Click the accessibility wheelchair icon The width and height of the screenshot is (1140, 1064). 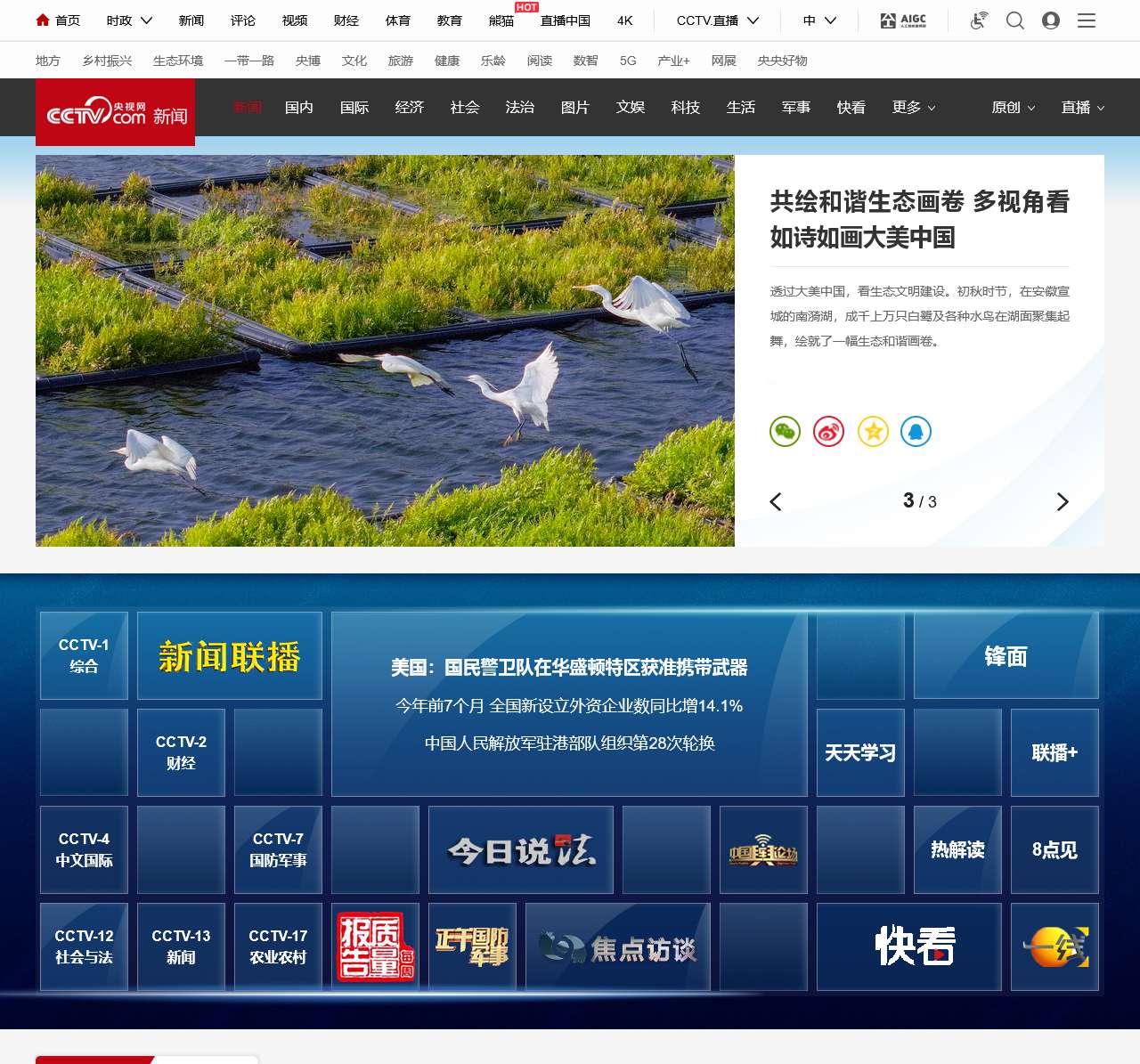pyautogui.click(x=979, y=20)
